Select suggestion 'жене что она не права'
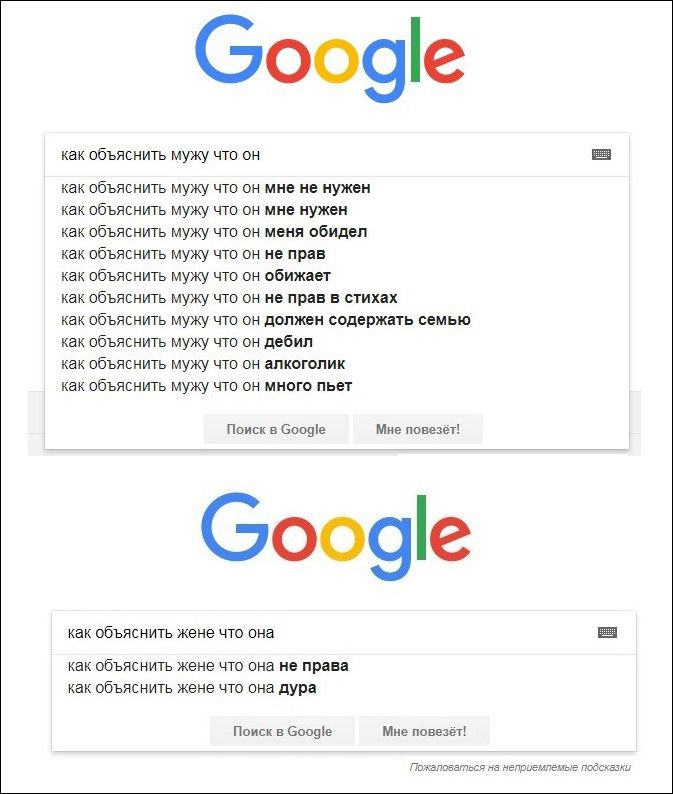Screen dimensions: 673x794 click(208, 666)
